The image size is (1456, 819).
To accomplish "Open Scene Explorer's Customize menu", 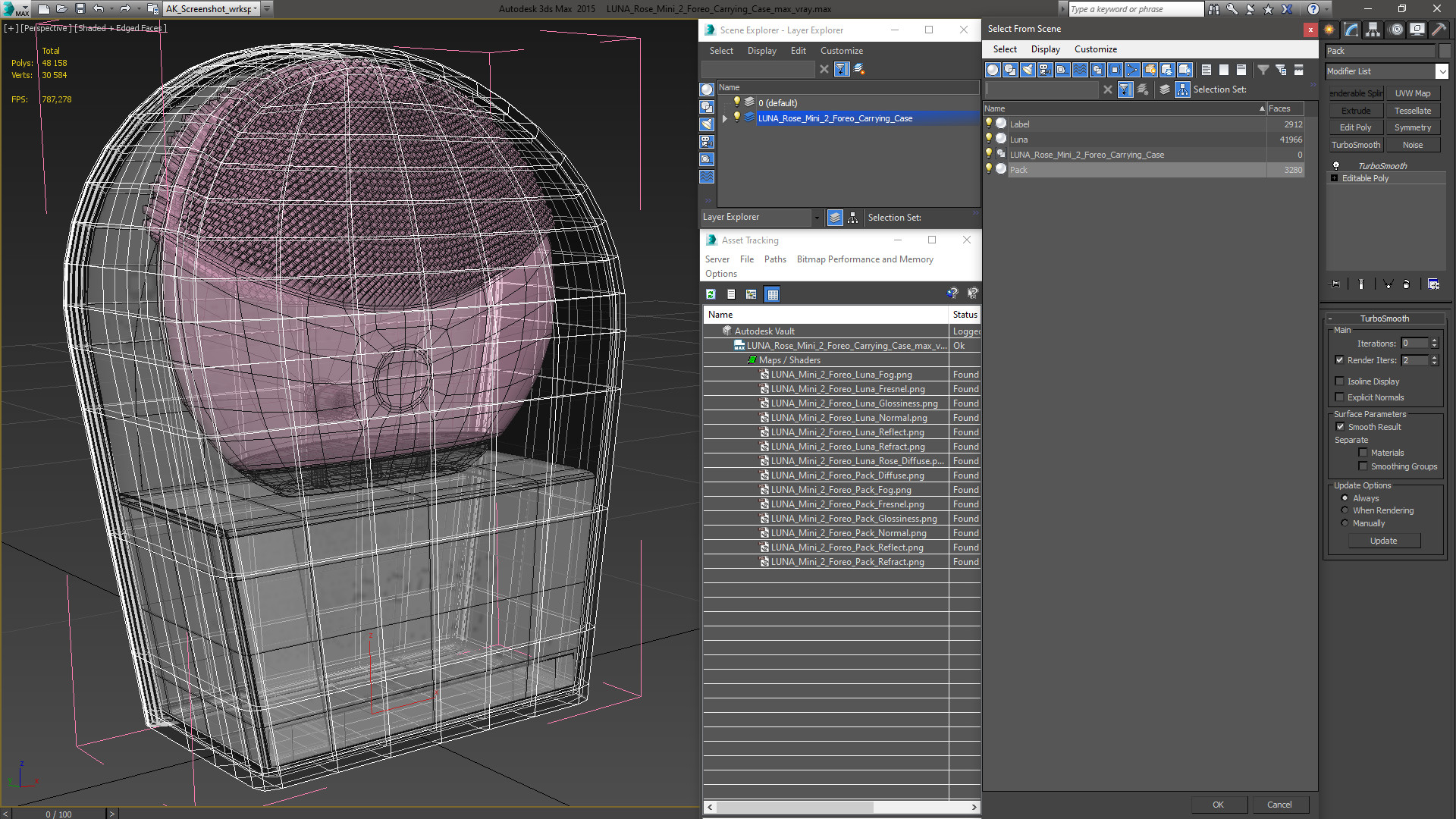I will 841,51.
